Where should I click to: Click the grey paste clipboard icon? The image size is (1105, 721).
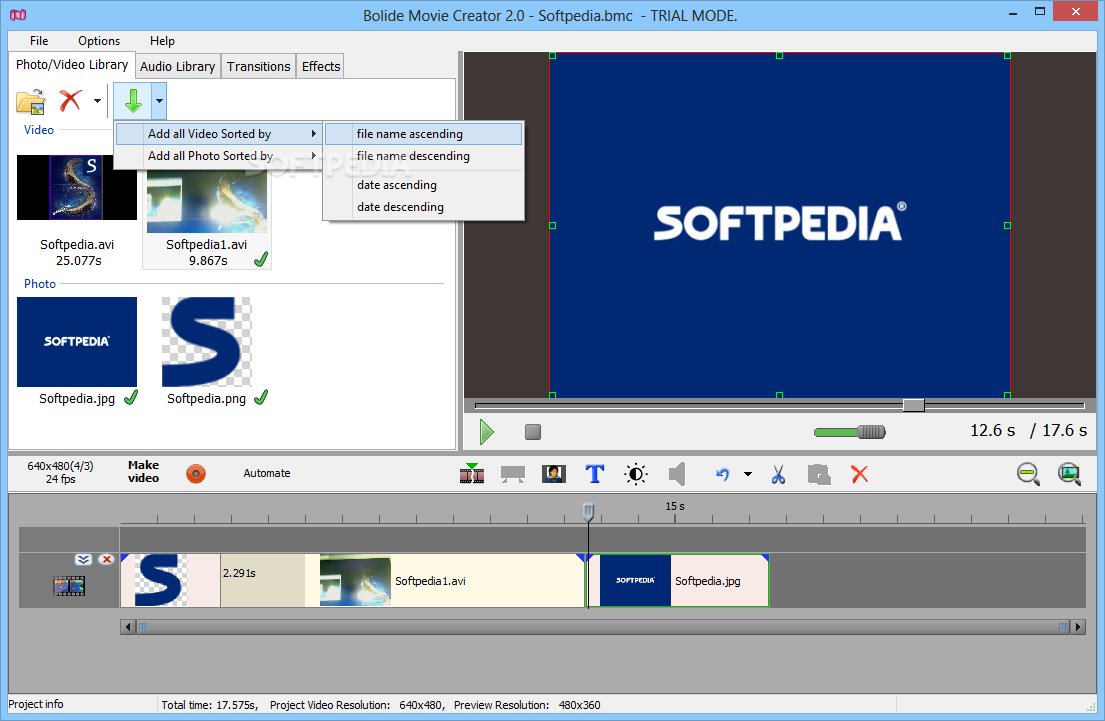[819, 474]
